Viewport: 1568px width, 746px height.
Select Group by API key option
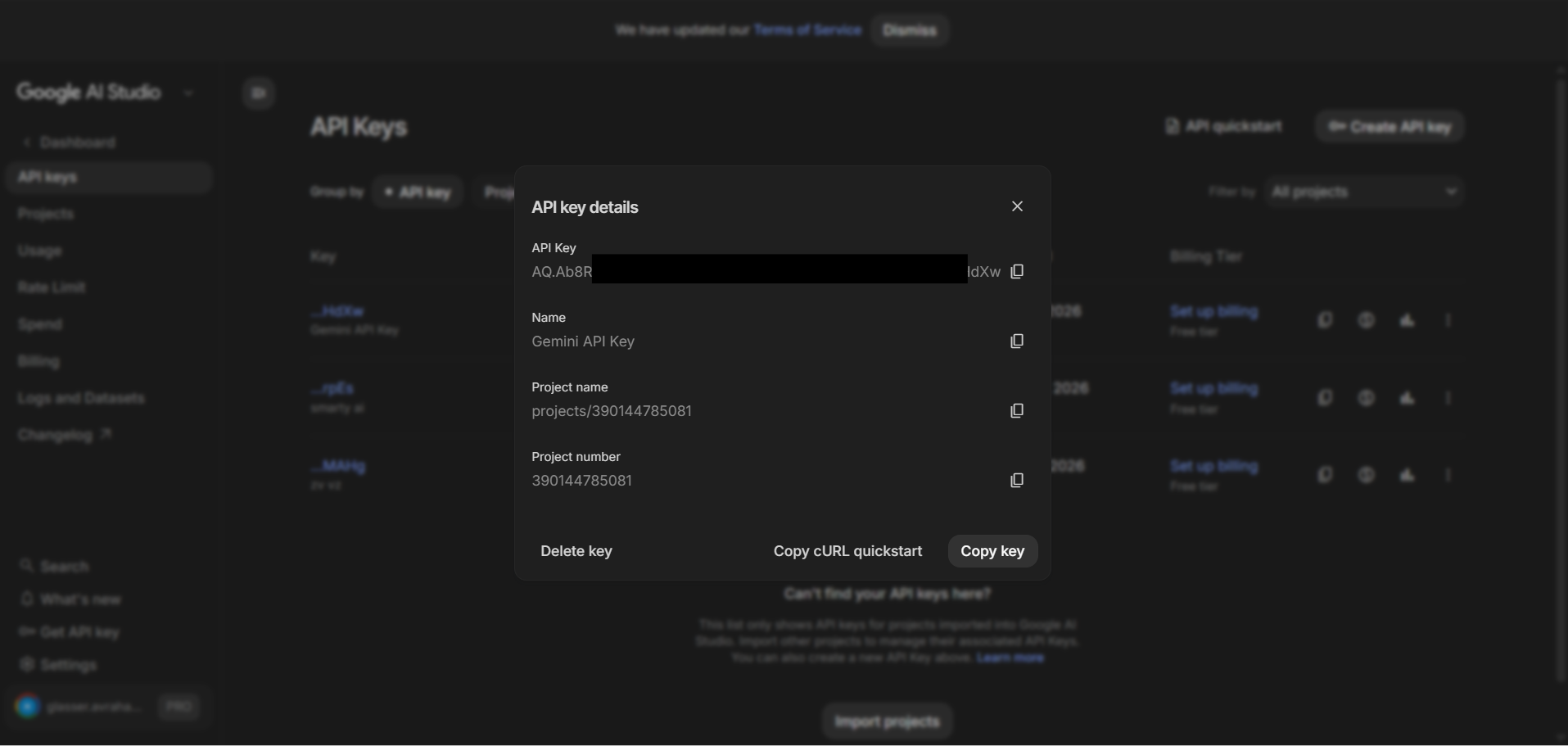(418, 192)
